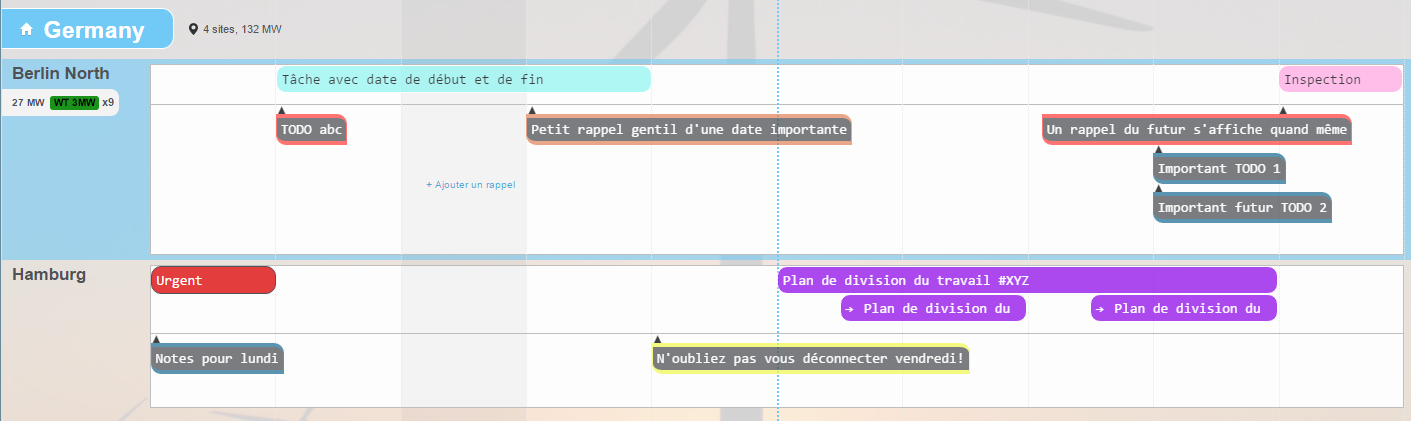Open the 'Un rappel du futur' reminder
The height and width of the screenshot is (421, 1411).
pyautogui.click(x=1196, y=129)
